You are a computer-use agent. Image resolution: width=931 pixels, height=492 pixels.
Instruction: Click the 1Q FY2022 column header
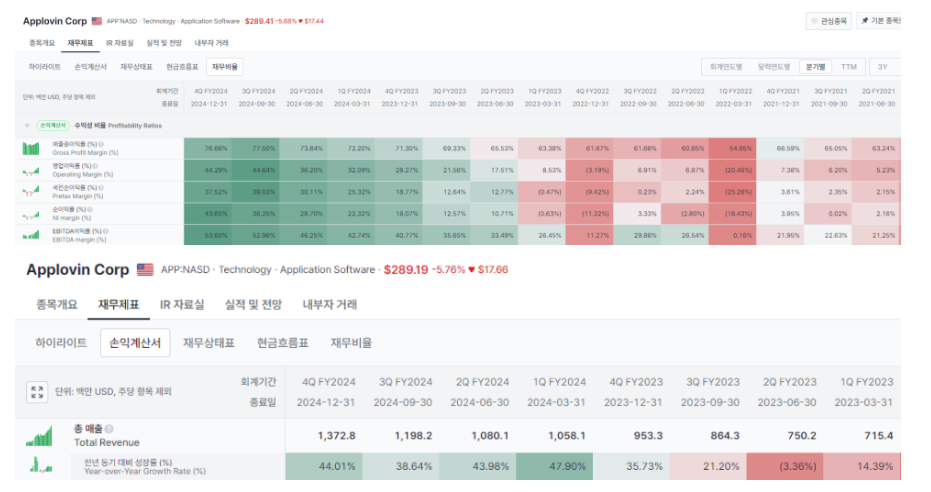pos(735,91)
